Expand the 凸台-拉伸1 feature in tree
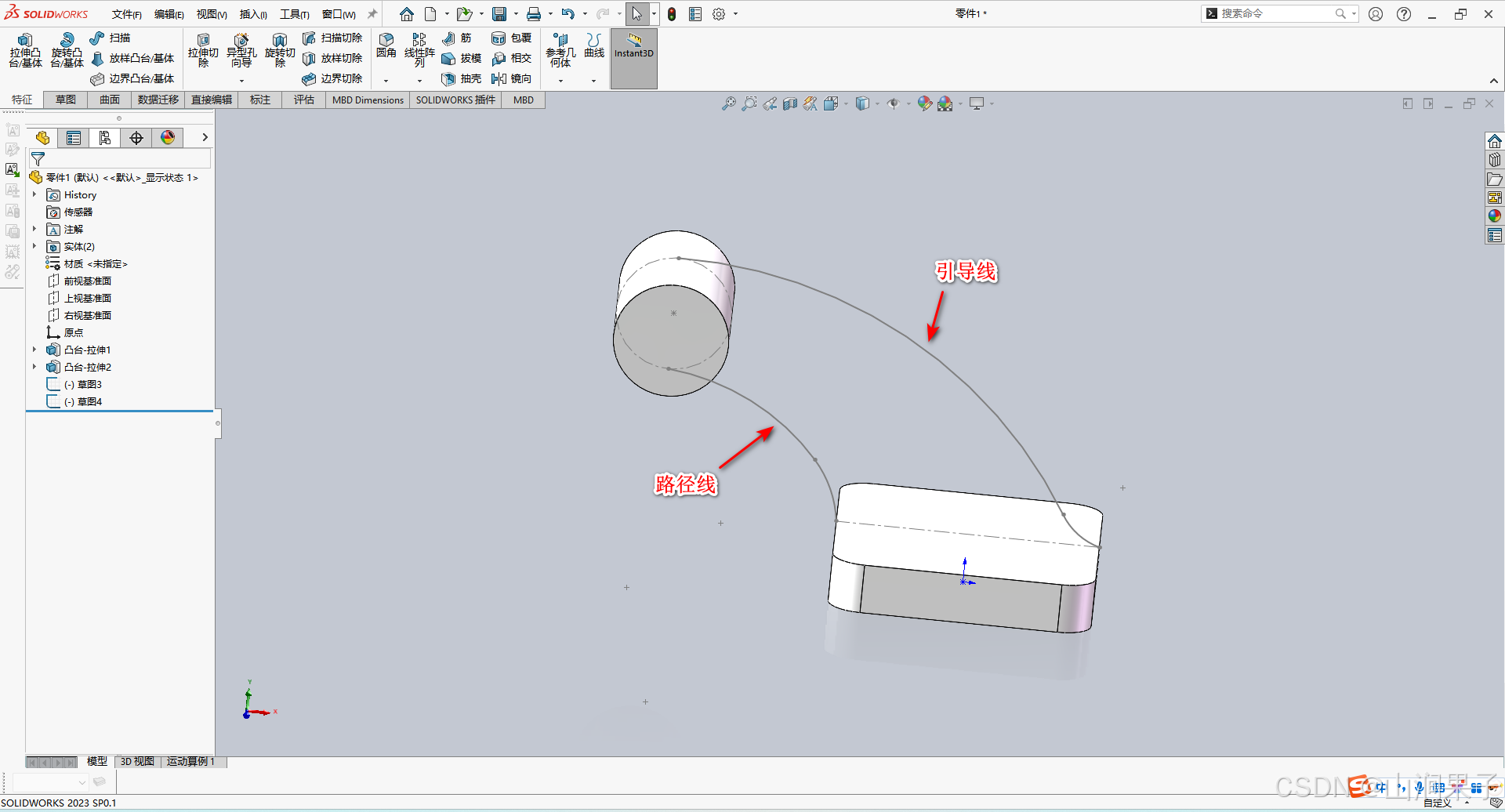Image resolution: width=1505 pixels, height=812 pixels. click(x=34, y=350)
